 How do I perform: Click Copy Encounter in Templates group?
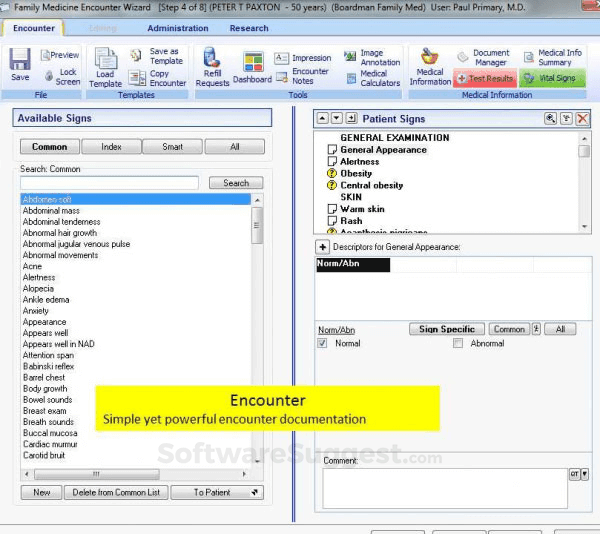[157, 78]
